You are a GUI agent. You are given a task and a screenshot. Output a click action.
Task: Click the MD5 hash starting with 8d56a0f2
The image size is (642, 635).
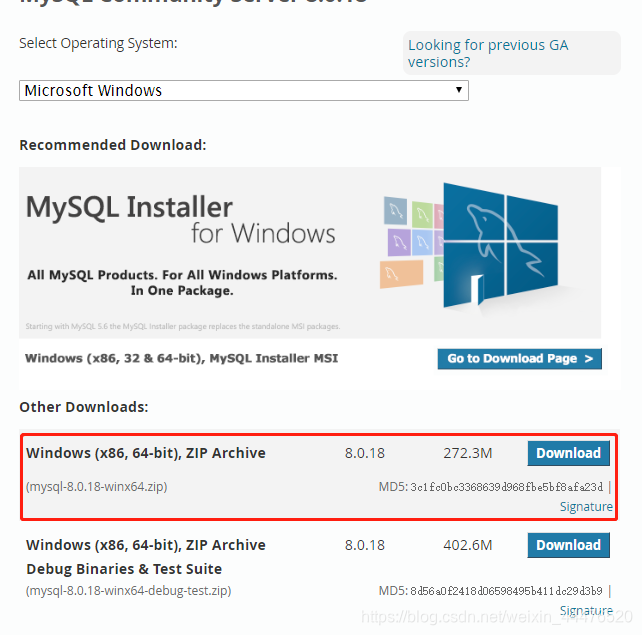(506, 591)
